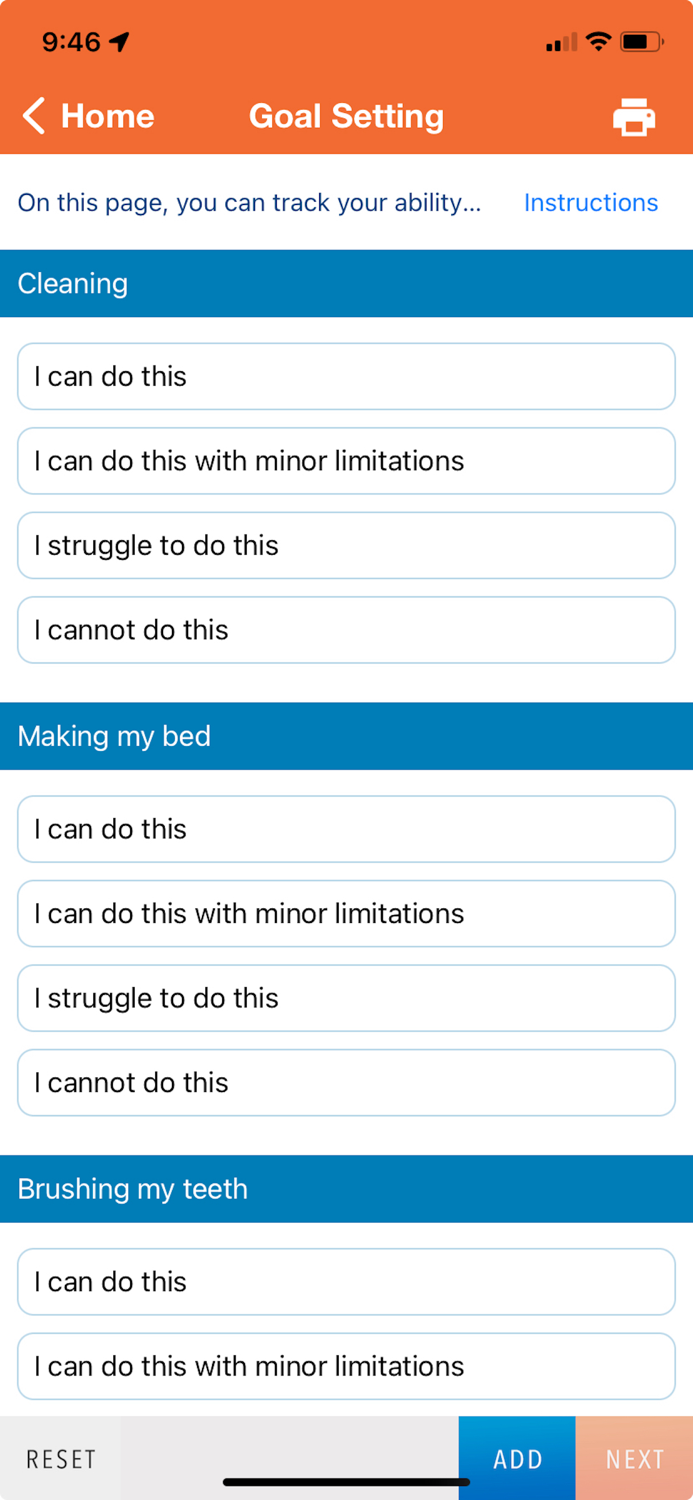Choose "I struggle to do this" for Cleaning
The image size is (693, 1500).
coord(346,545)
